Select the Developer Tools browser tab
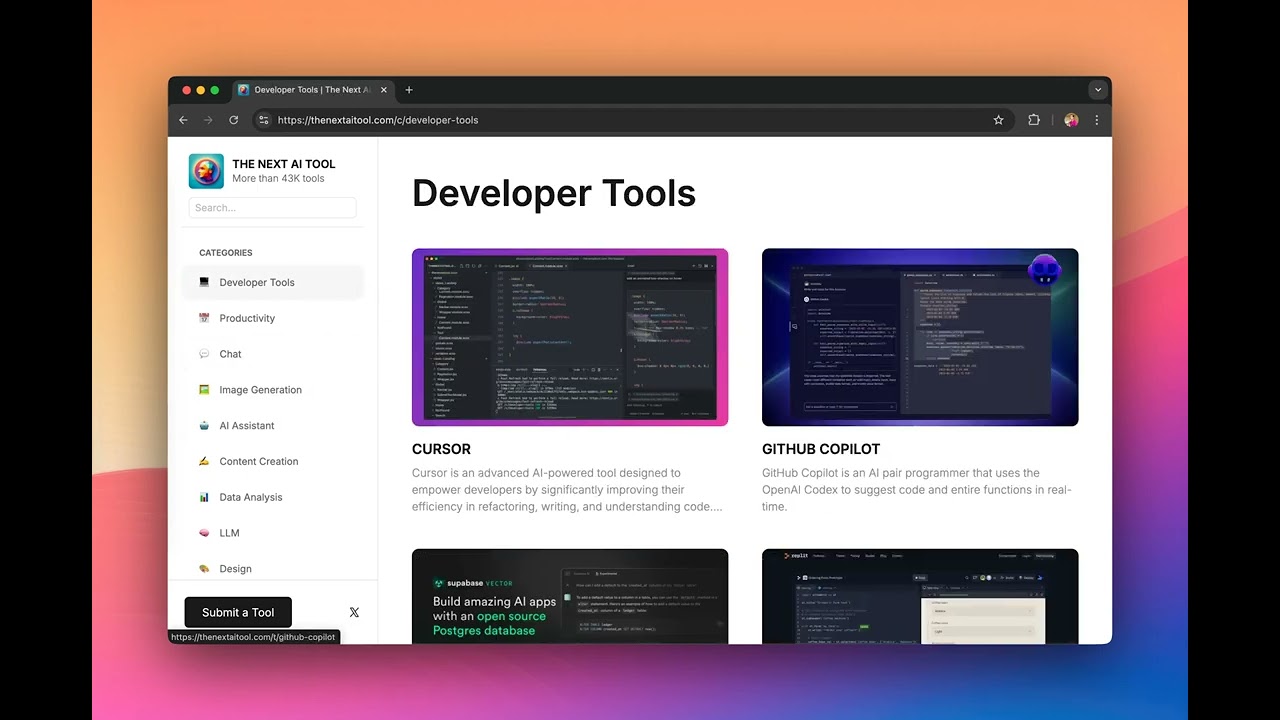Image resolution: width=1280 pixels, height=720 pixels. 313,90
